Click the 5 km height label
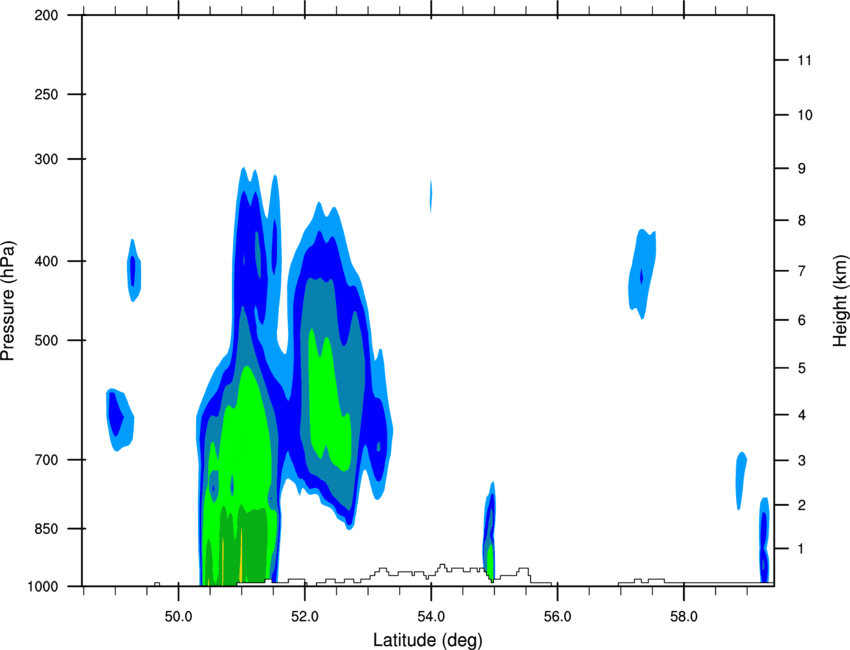The height and width of the screenshot is (650, 850). click(x=802, y=368)
